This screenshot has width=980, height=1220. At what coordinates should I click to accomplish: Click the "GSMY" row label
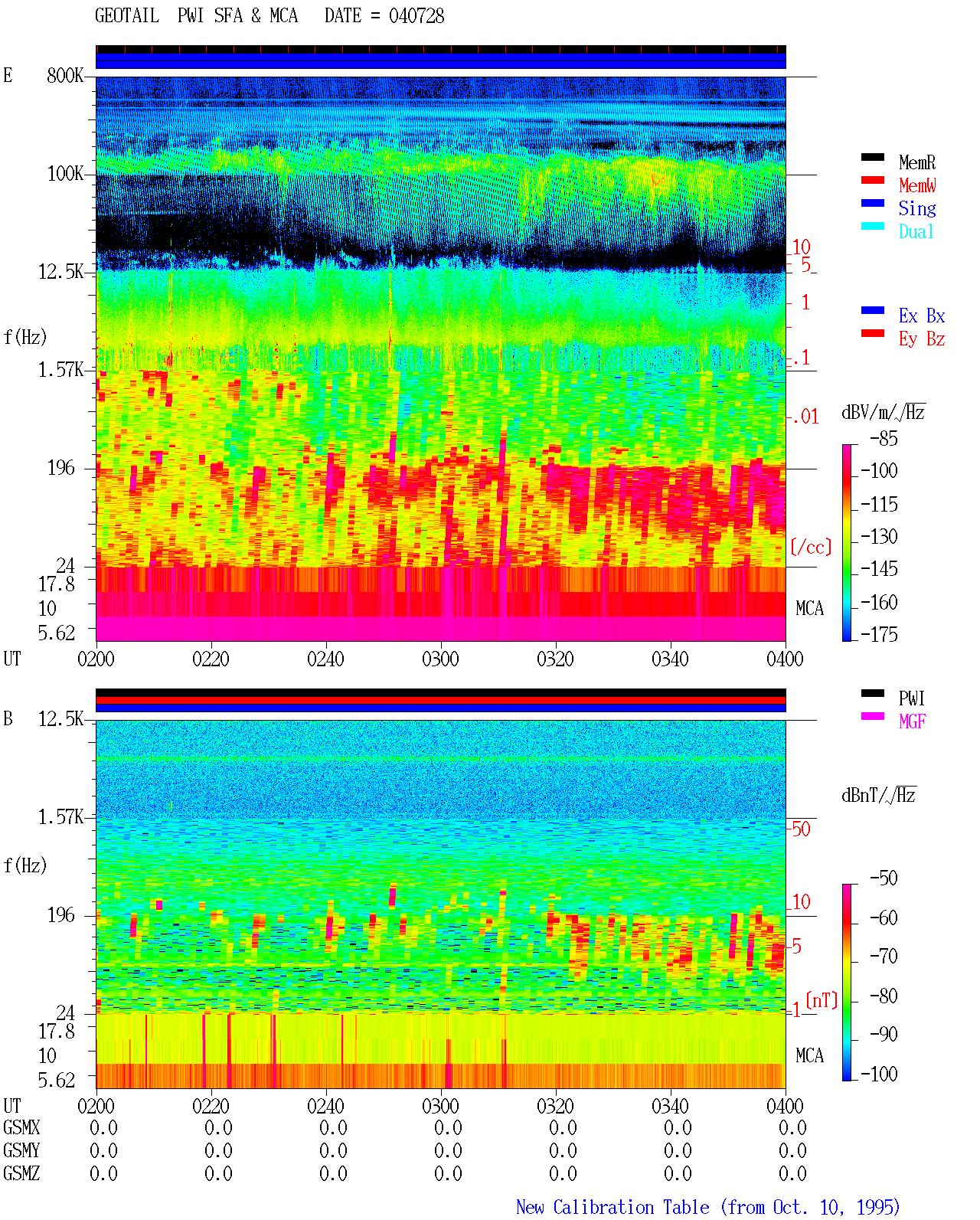tap(21, 1150)
